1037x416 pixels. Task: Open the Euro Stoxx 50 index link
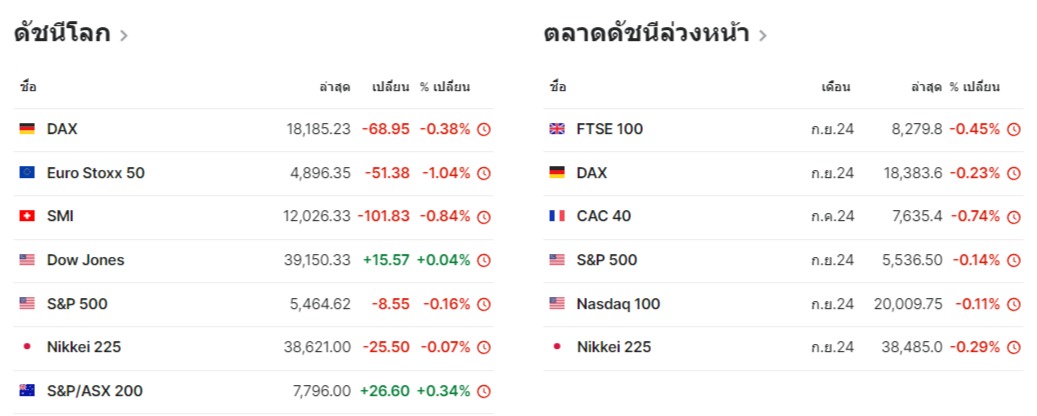point(96,173)
